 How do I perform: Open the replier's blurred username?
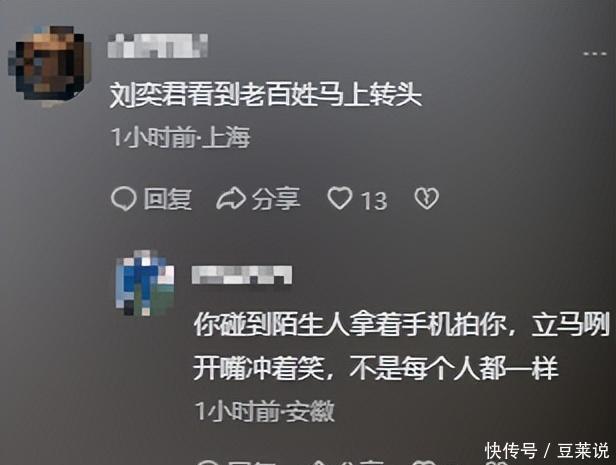point(242,275)
